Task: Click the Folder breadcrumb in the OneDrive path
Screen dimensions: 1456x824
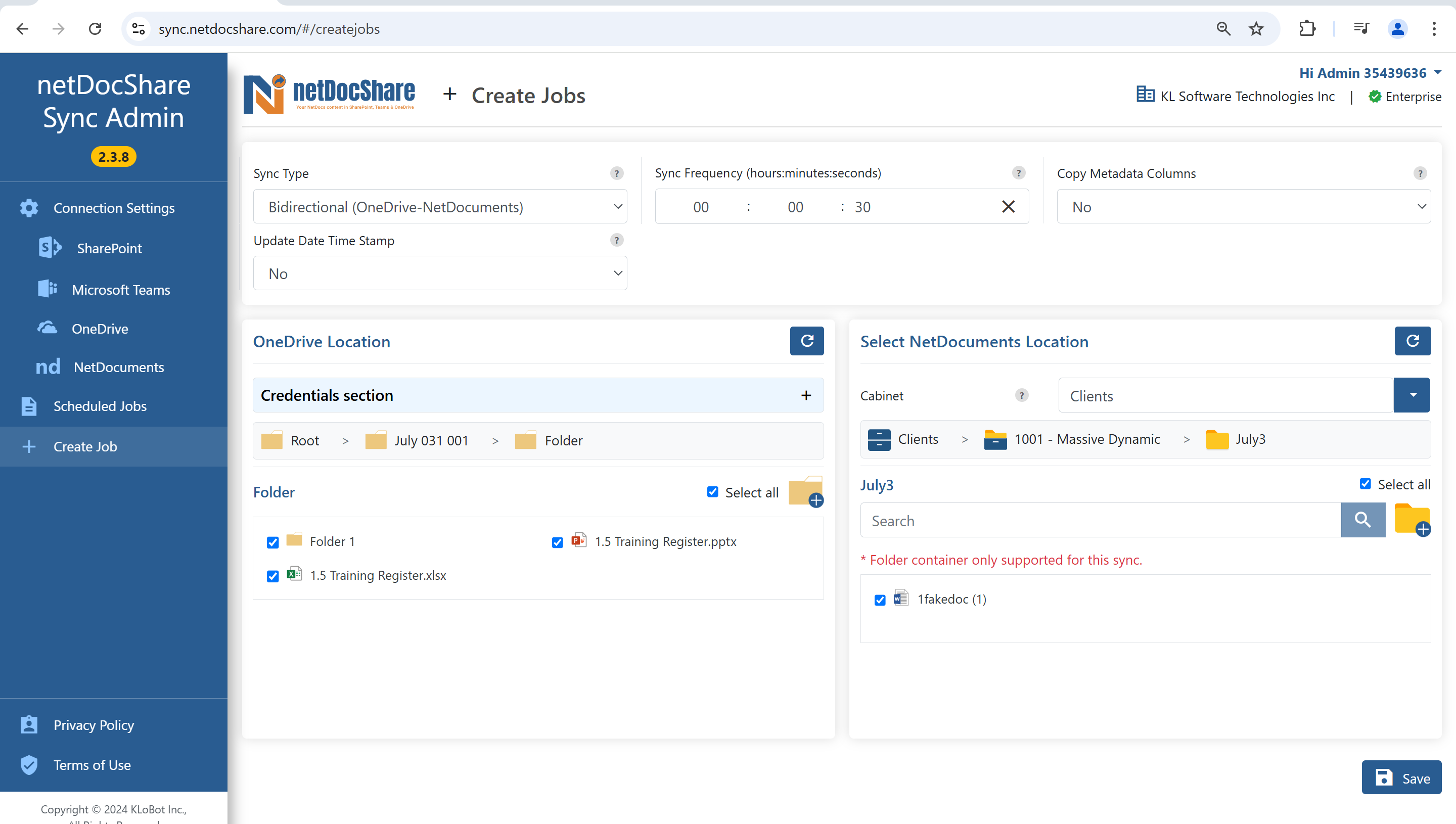Action: click(563, 440)
